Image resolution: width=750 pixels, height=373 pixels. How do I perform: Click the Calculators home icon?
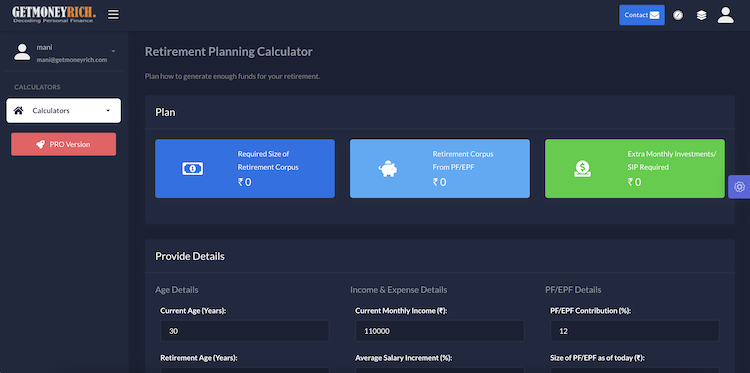click(x=19, y=110)
